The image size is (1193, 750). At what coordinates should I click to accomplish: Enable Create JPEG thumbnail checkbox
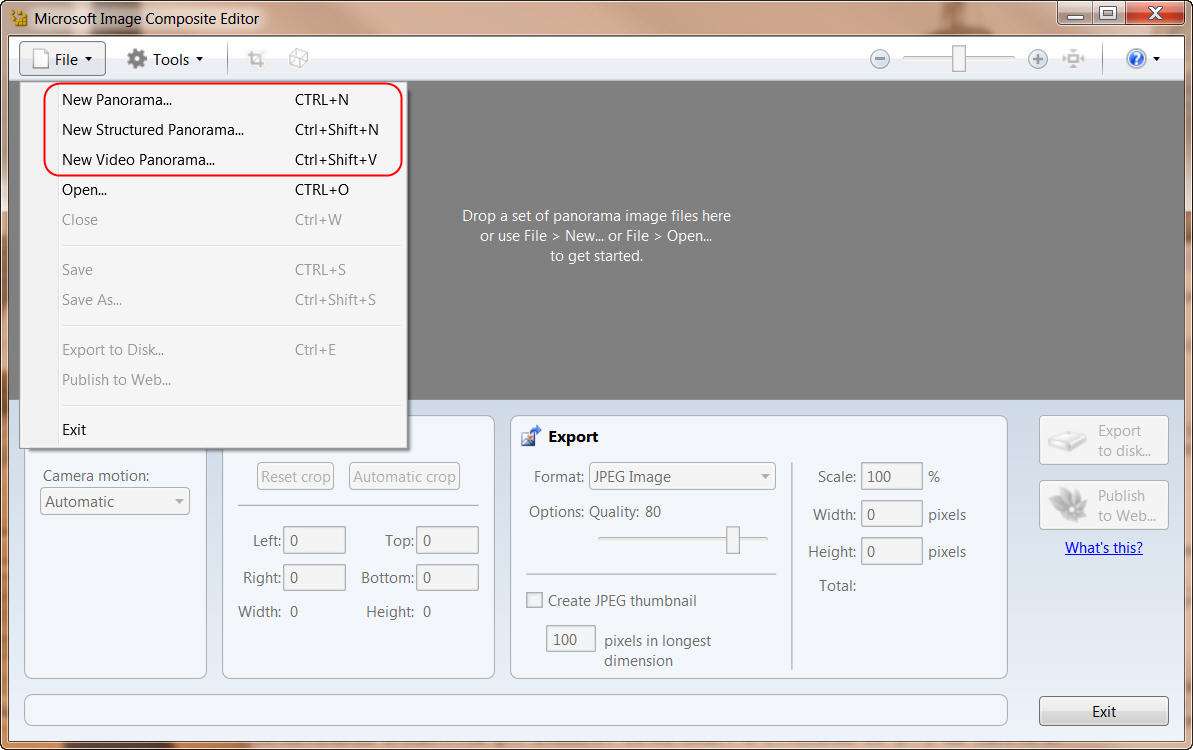535,601
